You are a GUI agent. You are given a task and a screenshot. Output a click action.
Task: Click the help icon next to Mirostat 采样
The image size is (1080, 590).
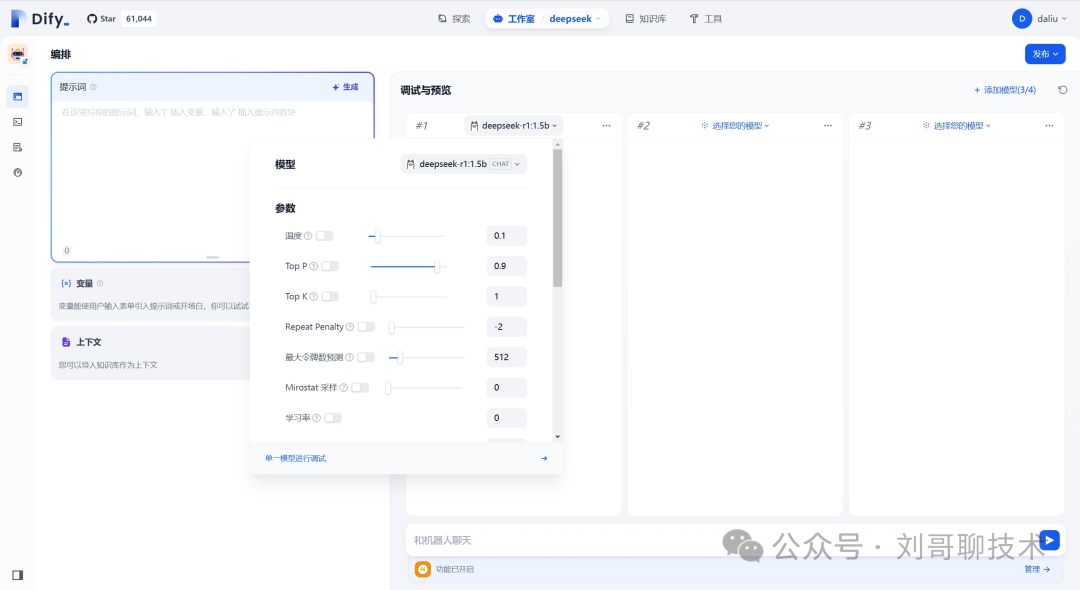(344, 388)
